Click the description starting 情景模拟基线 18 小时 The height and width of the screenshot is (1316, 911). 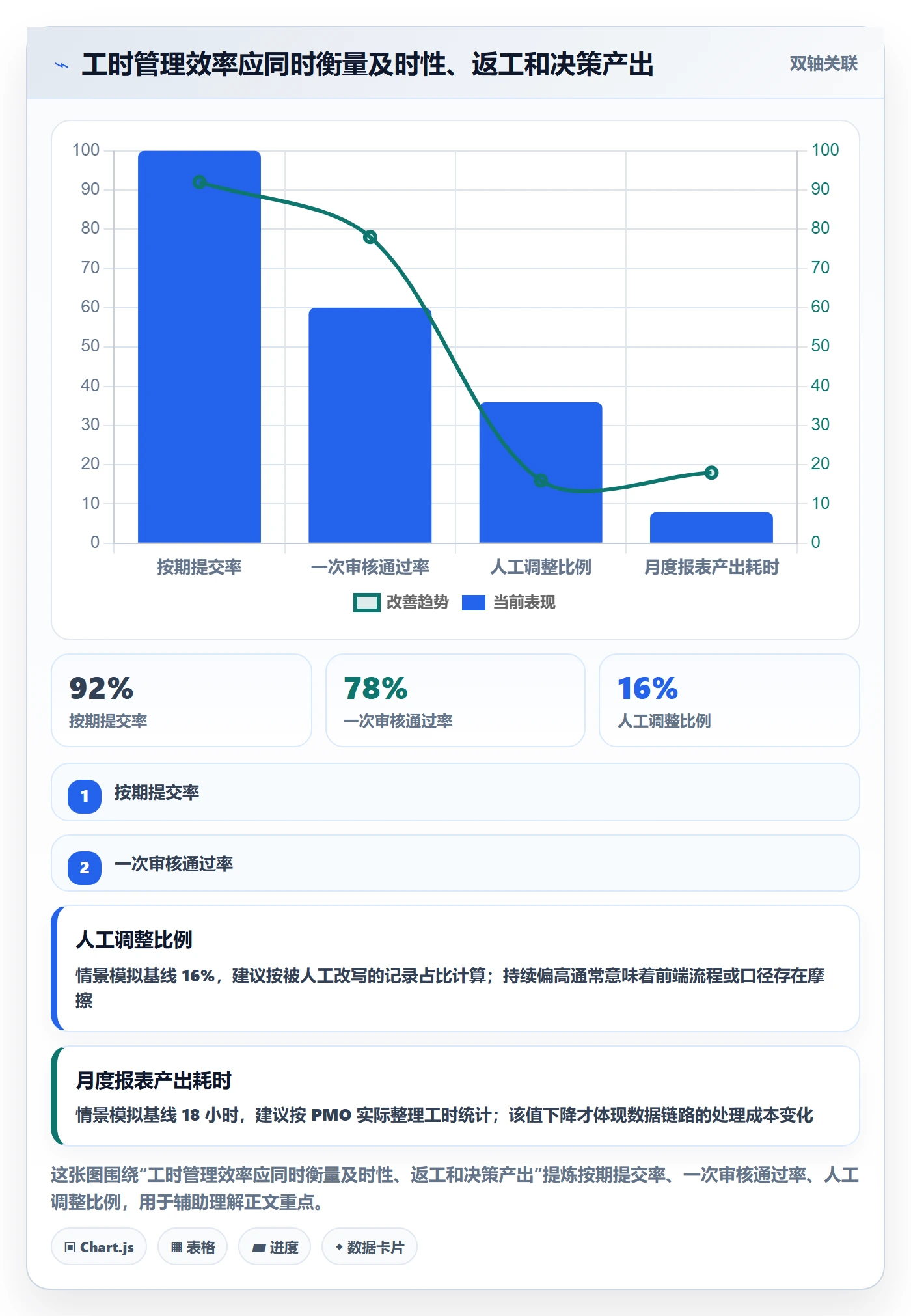pos(444,1116)
